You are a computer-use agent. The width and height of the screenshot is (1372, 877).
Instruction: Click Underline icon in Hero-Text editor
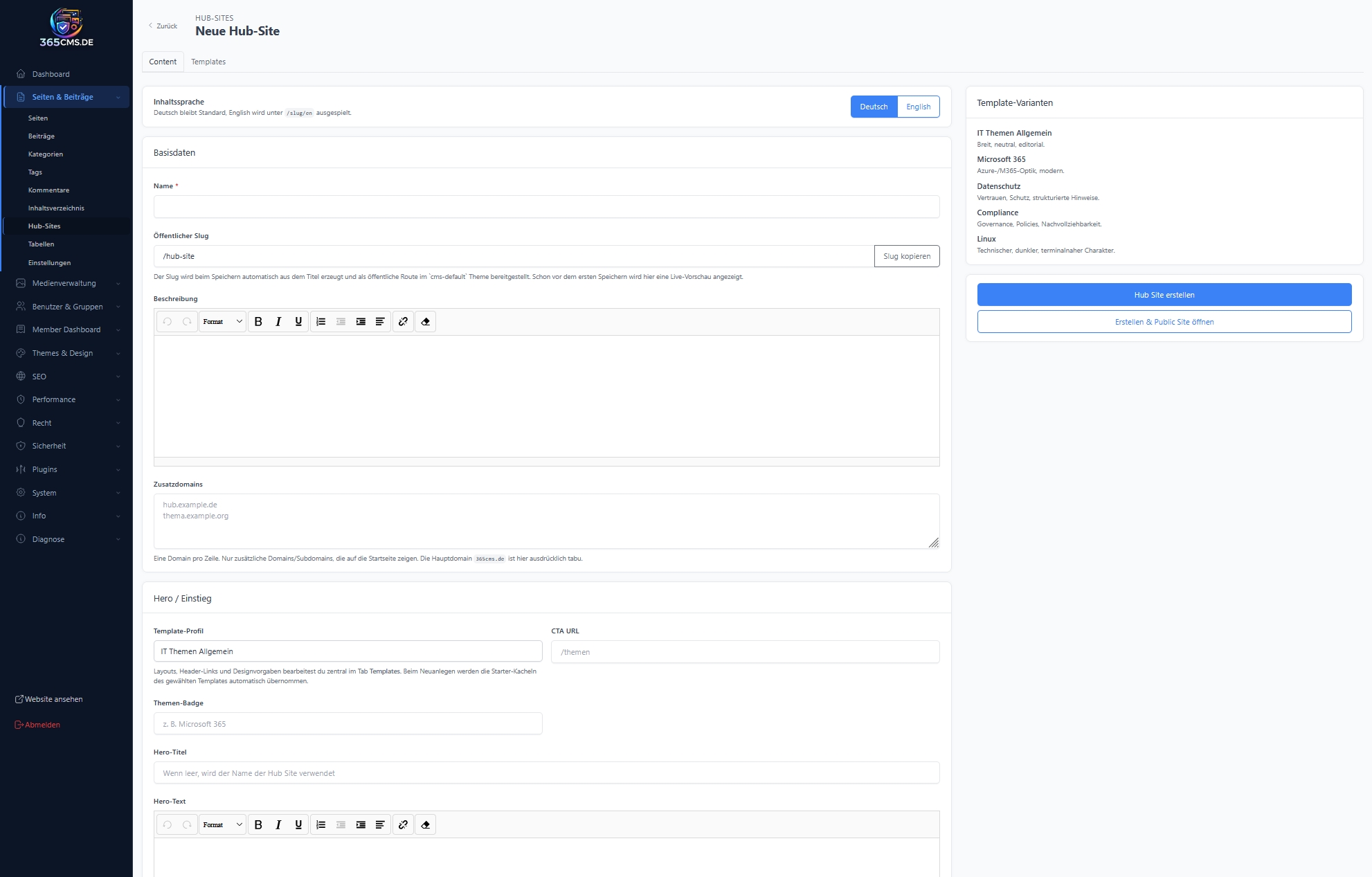pyautogui.click(x=298, y=825)
